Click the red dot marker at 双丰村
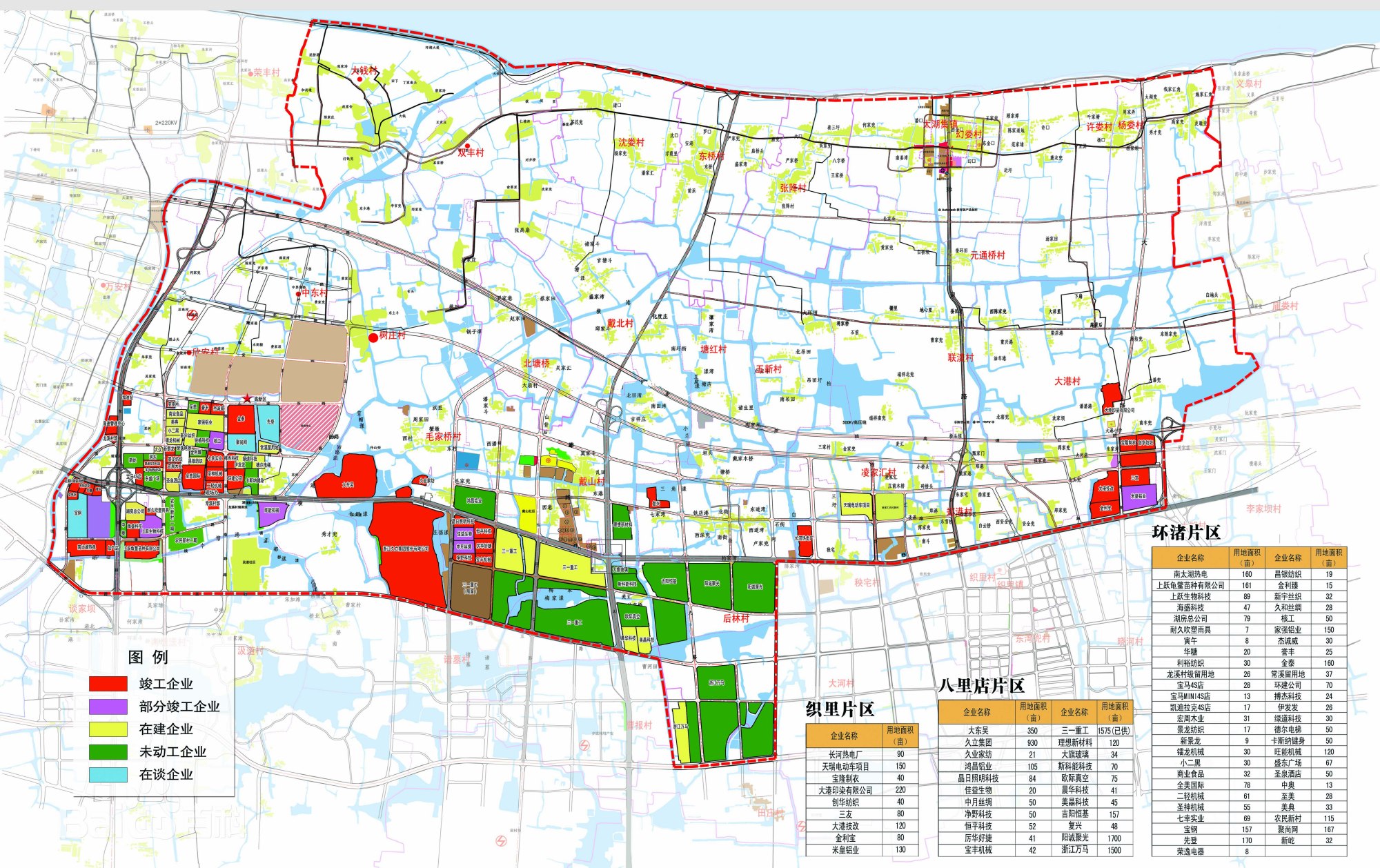The image size is (1380, 868). pos(468,146)
